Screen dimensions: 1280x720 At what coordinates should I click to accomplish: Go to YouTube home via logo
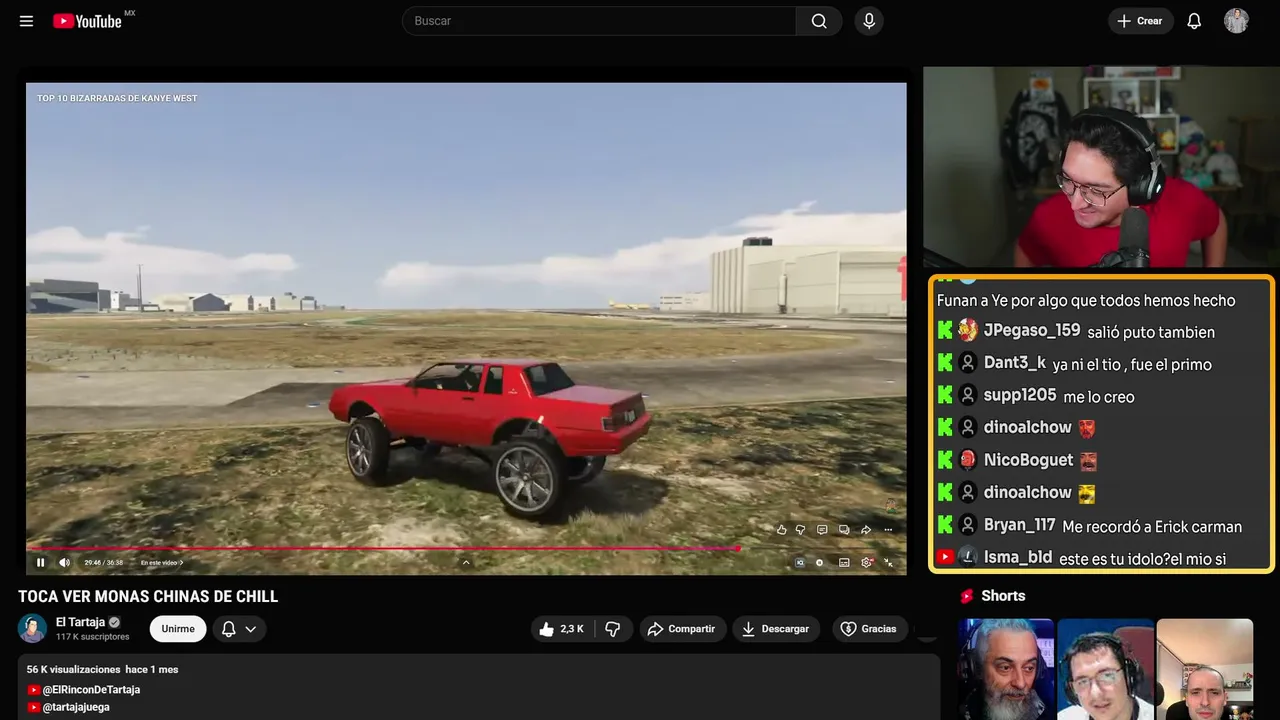point(88,21)
